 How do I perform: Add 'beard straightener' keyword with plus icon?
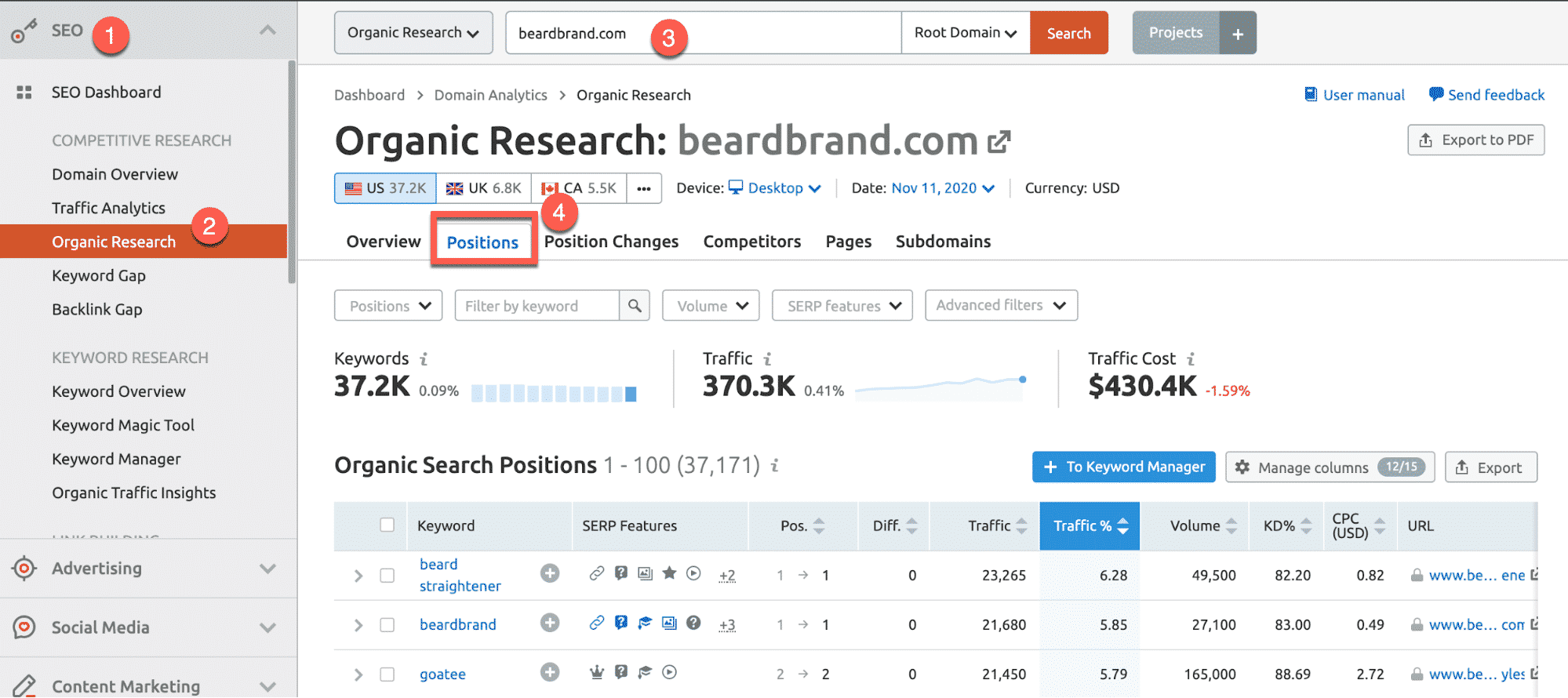[x=550, y=574]
